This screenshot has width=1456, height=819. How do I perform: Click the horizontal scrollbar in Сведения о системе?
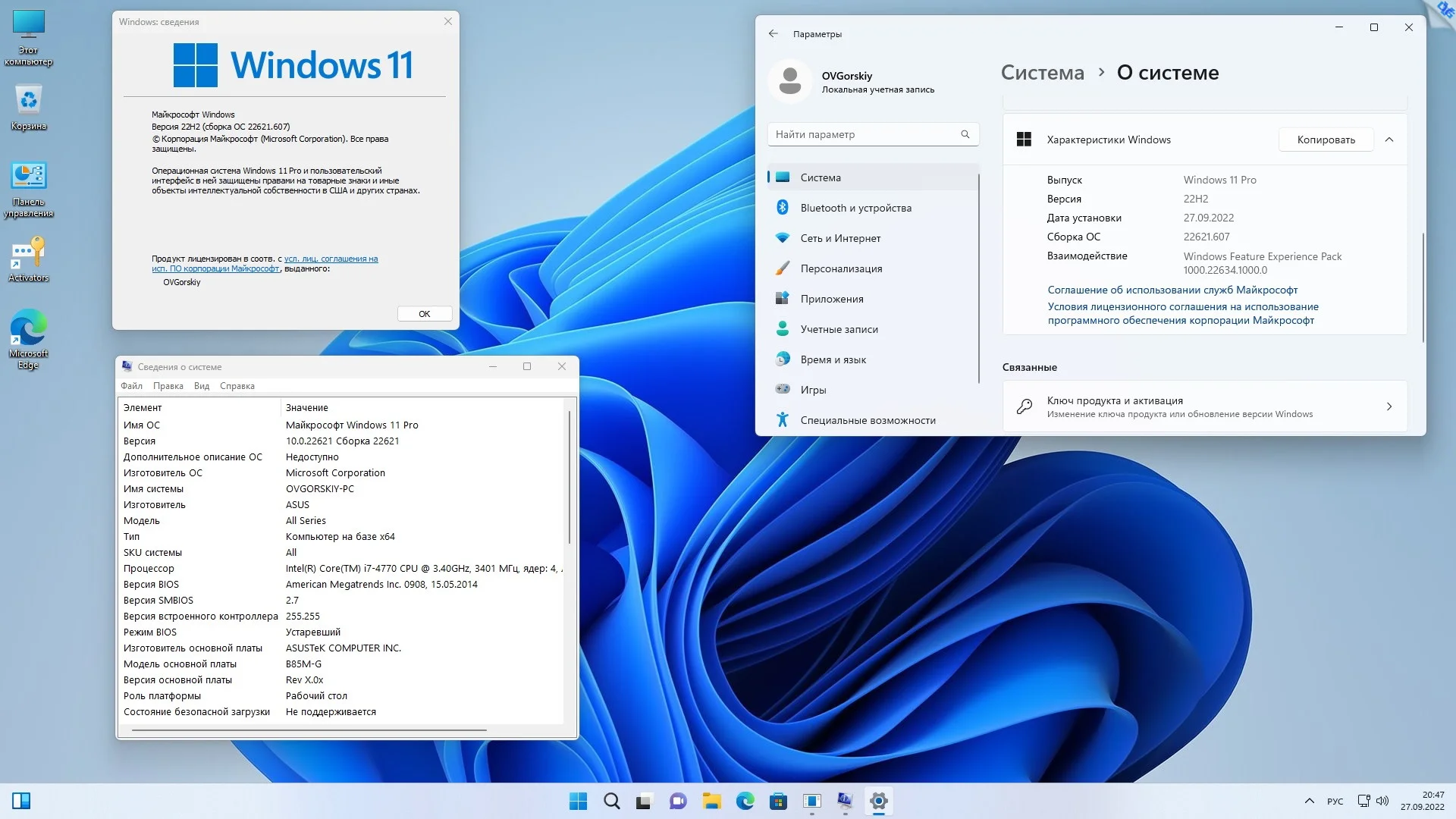point(309,730)
